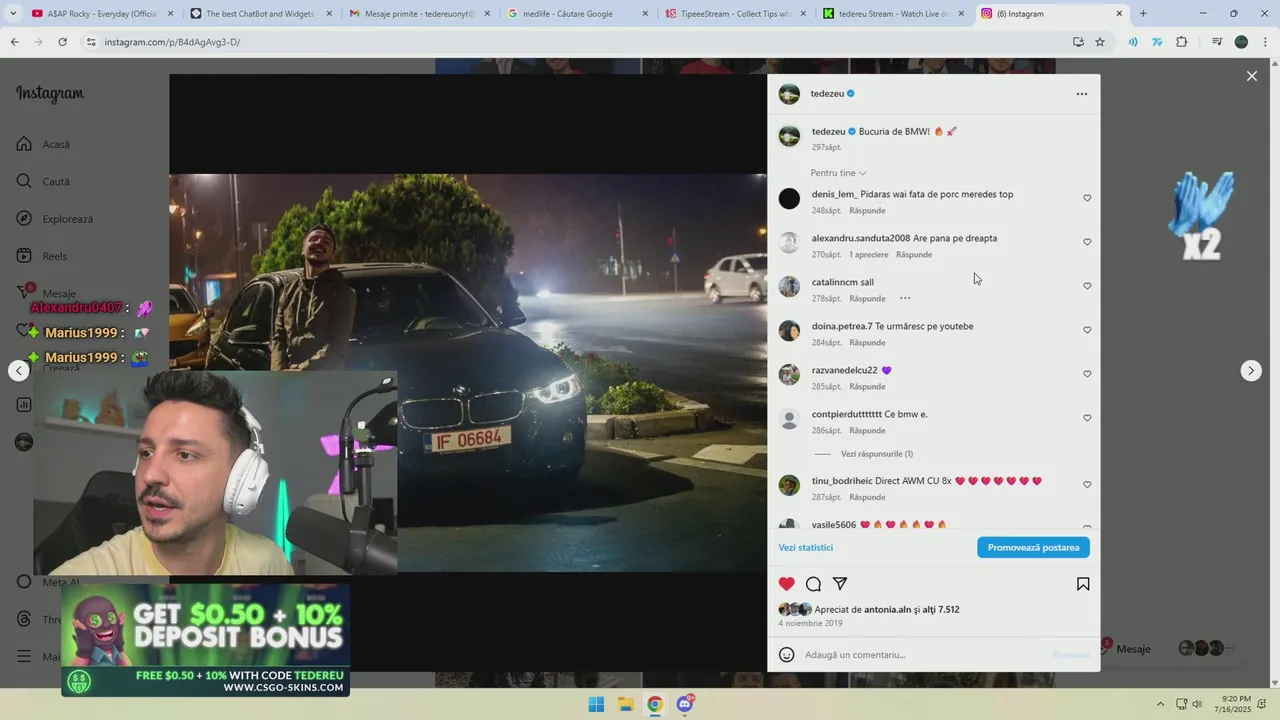Screen dimensions: 1280x720
Task: Open Caută in the Instagram sidebar
Action: coord(43,182)
